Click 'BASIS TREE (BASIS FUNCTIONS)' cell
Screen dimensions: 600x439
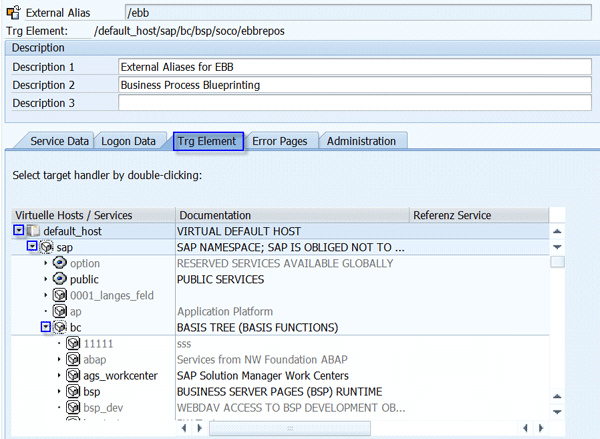pyautogui.click(x=258, y=328)
